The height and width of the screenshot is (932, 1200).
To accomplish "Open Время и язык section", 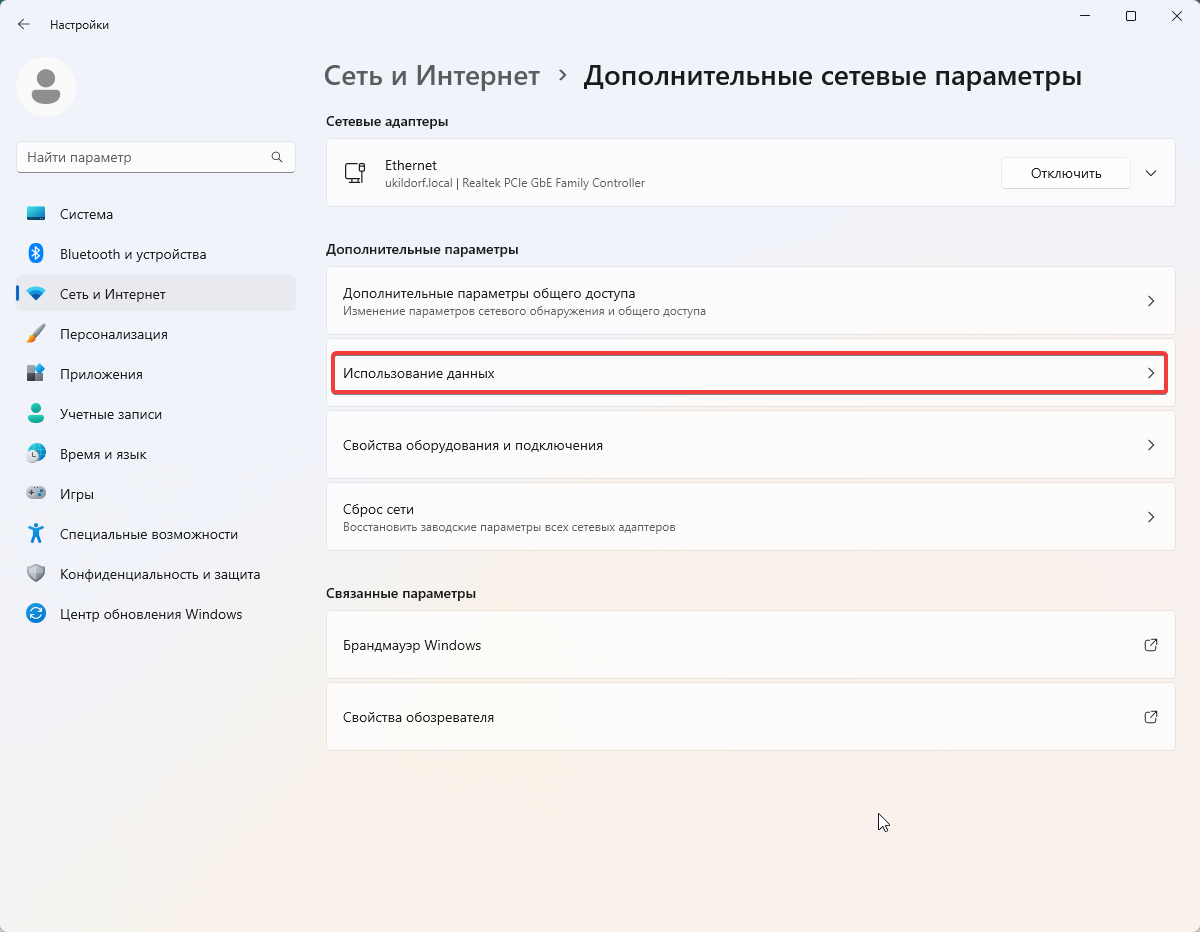I will 156,454.
